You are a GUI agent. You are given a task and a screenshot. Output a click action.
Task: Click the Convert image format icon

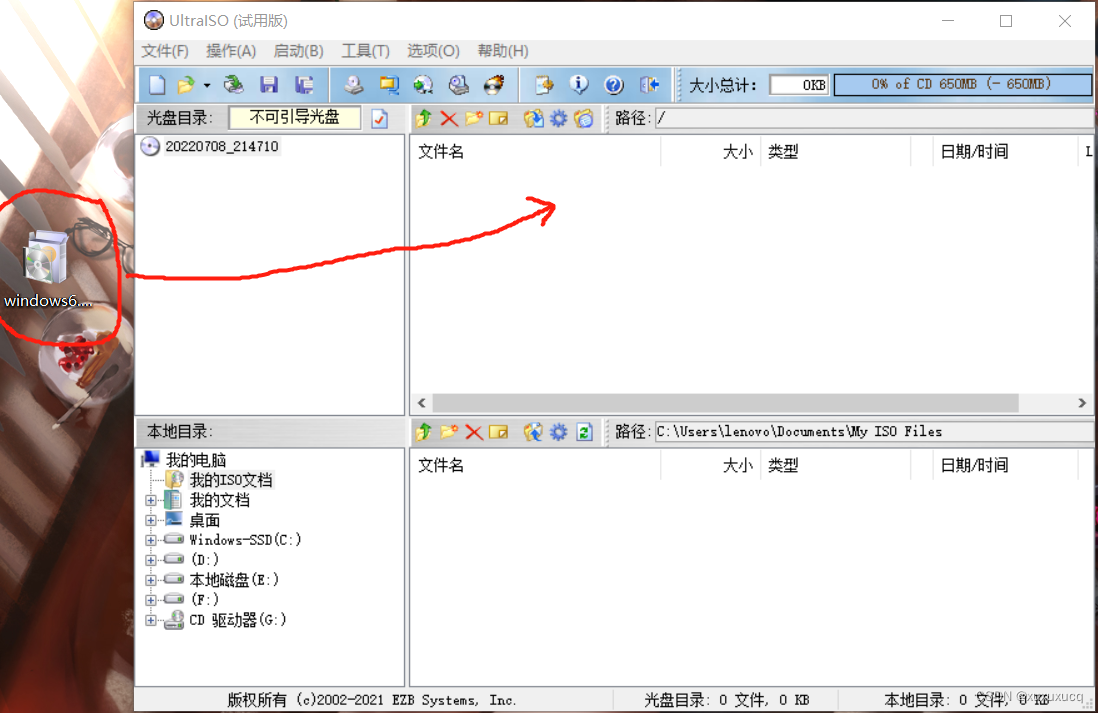[x=389, y=85]
